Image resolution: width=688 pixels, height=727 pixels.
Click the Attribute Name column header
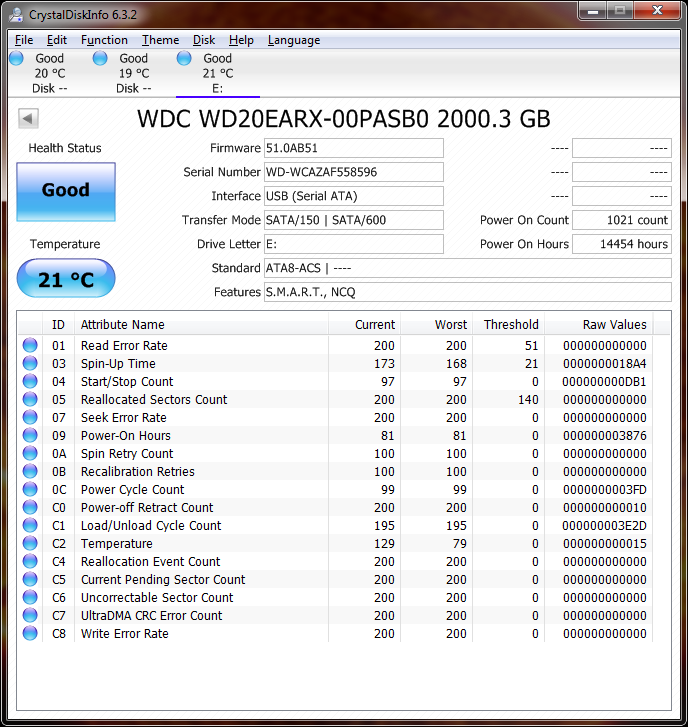click(x=201, y=325)
